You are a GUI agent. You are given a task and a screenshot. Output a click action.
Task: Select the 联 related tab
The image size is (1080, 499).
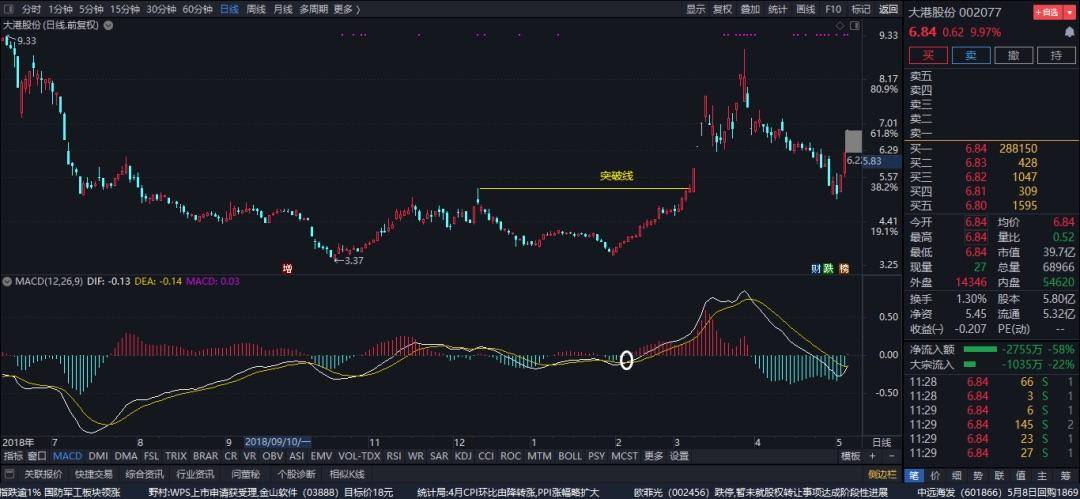coord(999,475)
